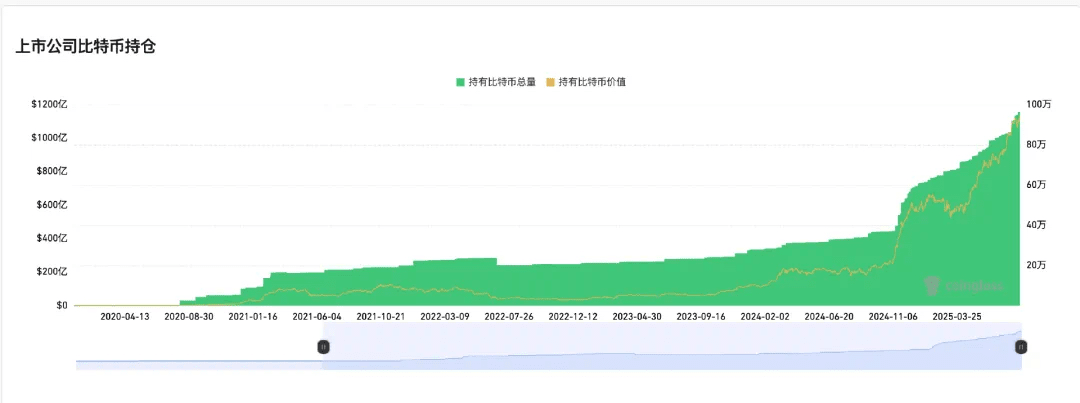This screenshot has height=403, width=1080.
Task: Click the $600亿 left axis label
Action: (x=52, y=205)
